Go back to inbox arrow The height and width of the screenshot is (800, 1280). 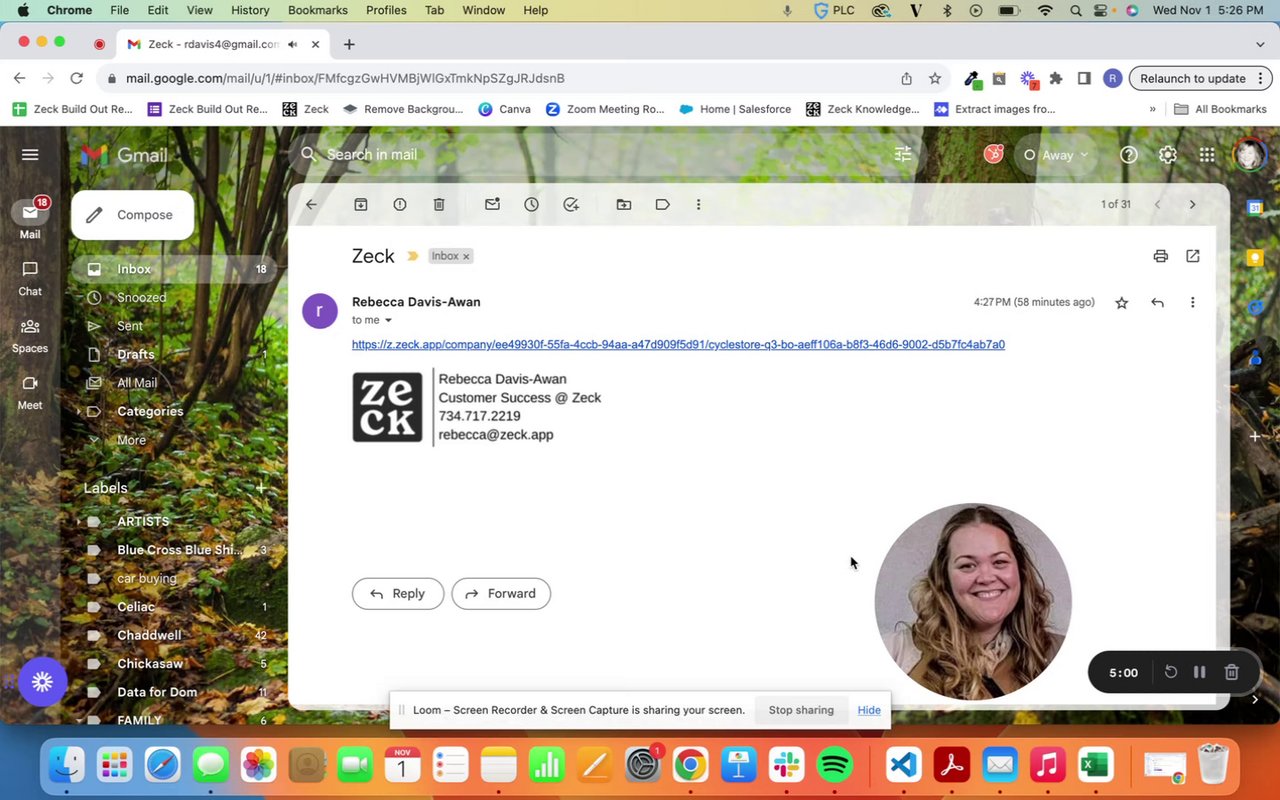click(311, 204)
